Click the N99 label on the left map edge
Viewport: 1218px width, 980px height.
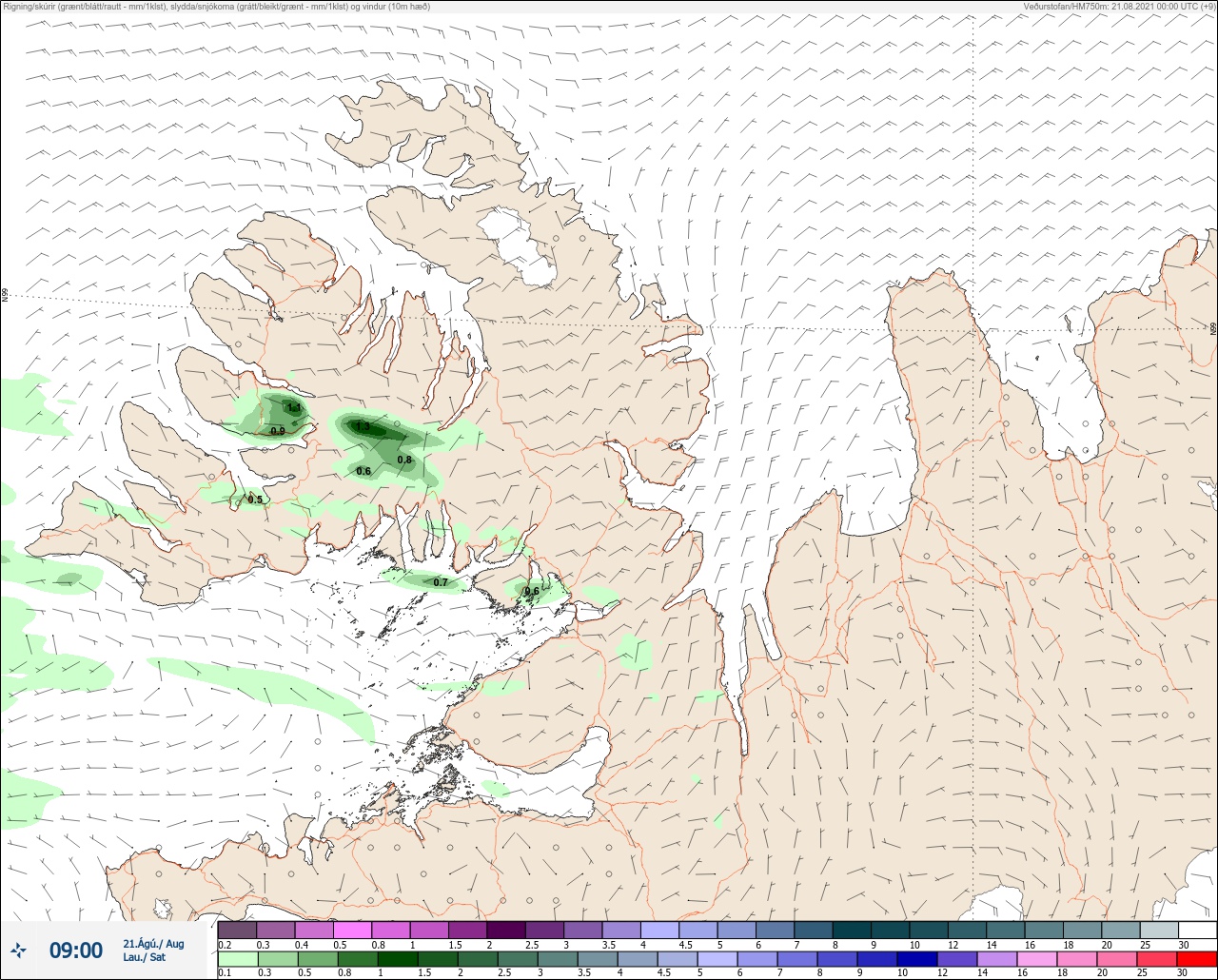click(5, 296)
